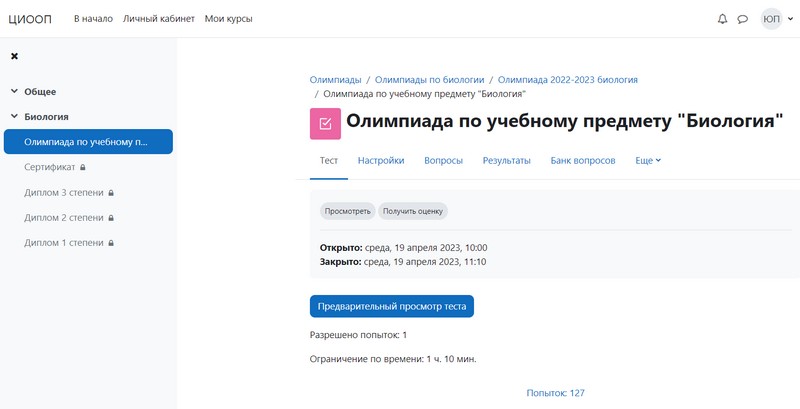The width and height of the screenshot is (800, 409).
Task: Switch to the Вопросы tab
Action: click(x=443, y=160)
